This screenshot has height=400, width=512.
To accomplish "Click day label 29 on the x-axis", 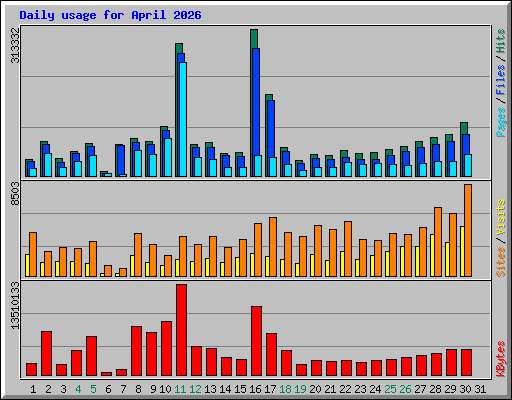I will coord(450,389).
